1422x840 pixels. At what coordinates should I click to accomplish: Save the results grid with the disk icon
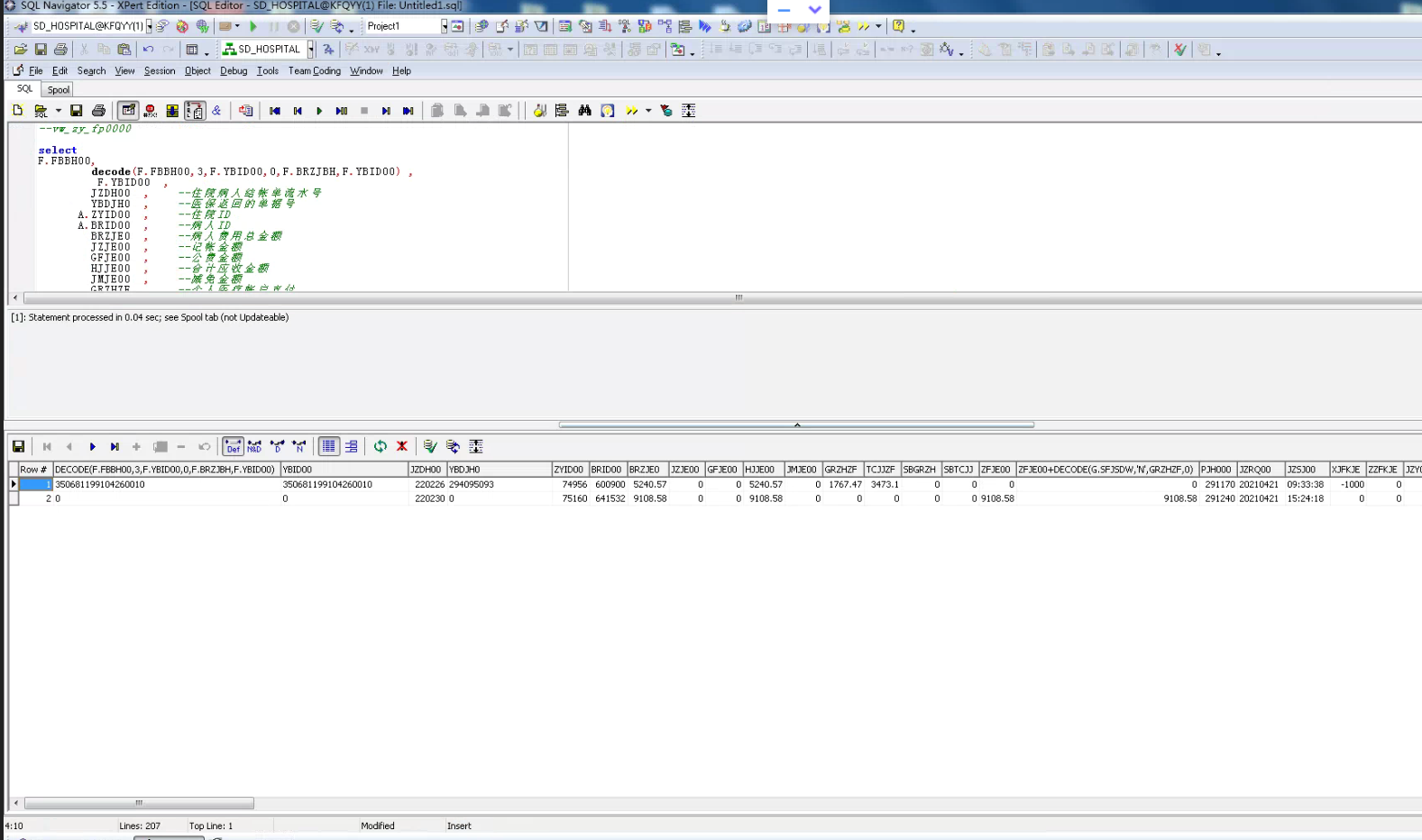click(x=18, y=447)
